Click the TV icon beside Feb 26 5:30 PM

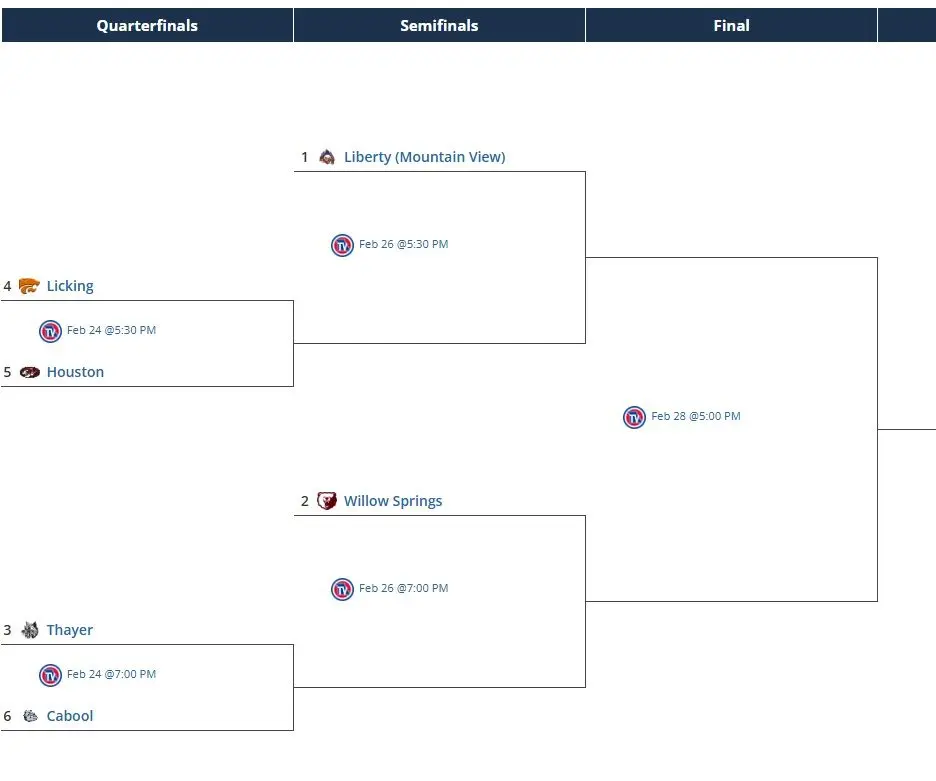pyautogui.click(x=342, y=245)
